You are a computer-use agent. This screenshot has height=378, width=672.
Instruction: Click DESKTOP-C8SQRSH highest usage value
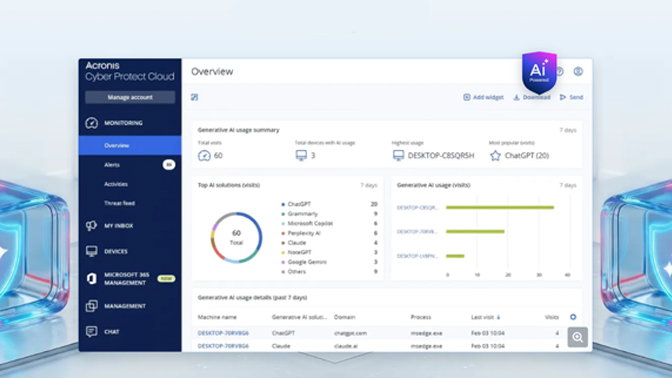(x=441, y=156)
